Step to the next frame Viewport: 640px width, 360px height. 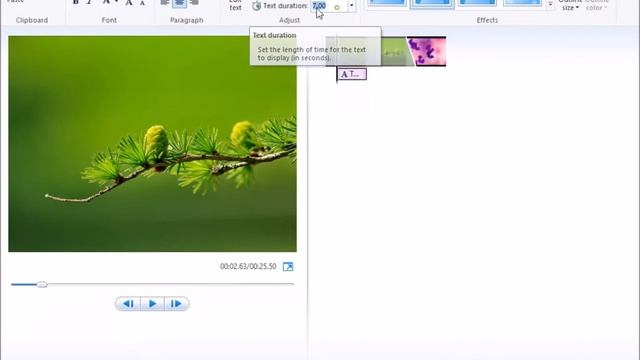click(176, 304)
